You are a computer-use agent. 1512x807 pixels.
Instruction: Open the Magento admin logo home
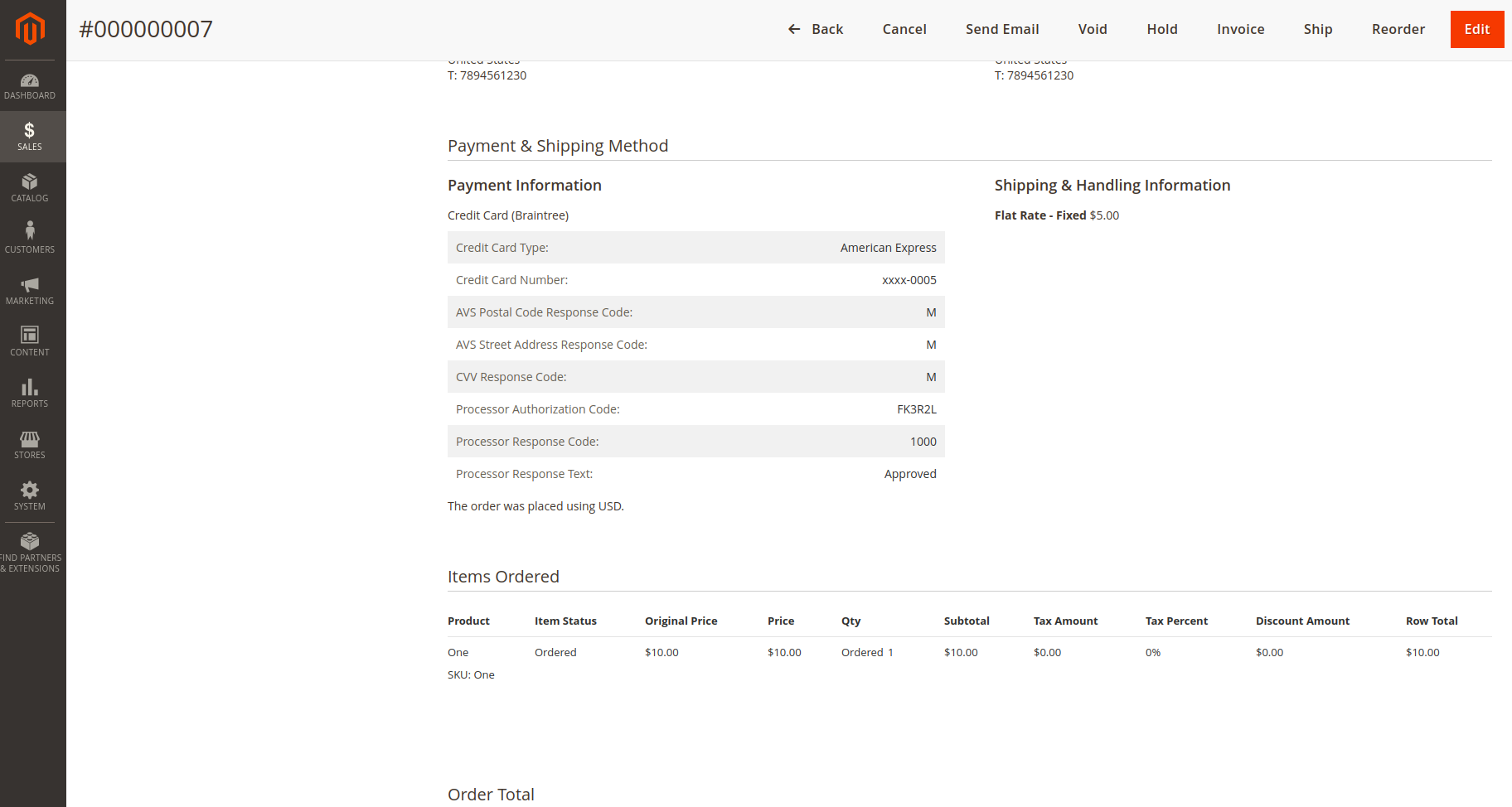pos(31,29)
